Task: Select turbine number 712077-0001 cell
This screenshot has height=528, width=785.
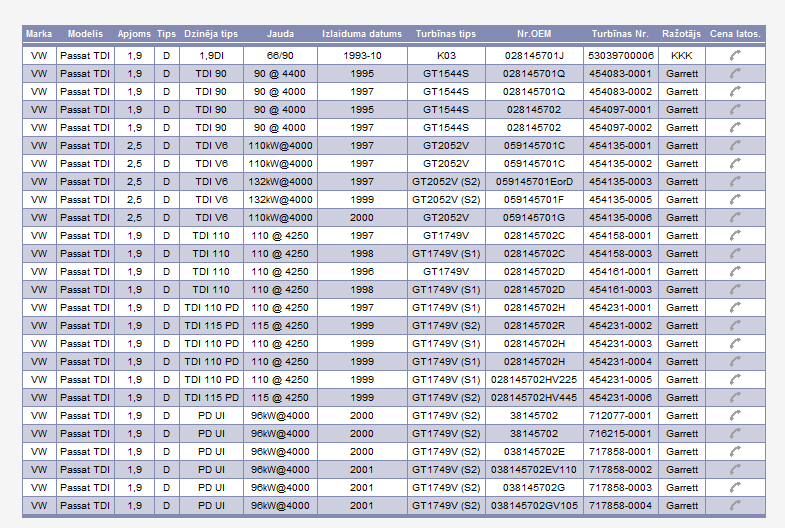Action: point(621,416)
